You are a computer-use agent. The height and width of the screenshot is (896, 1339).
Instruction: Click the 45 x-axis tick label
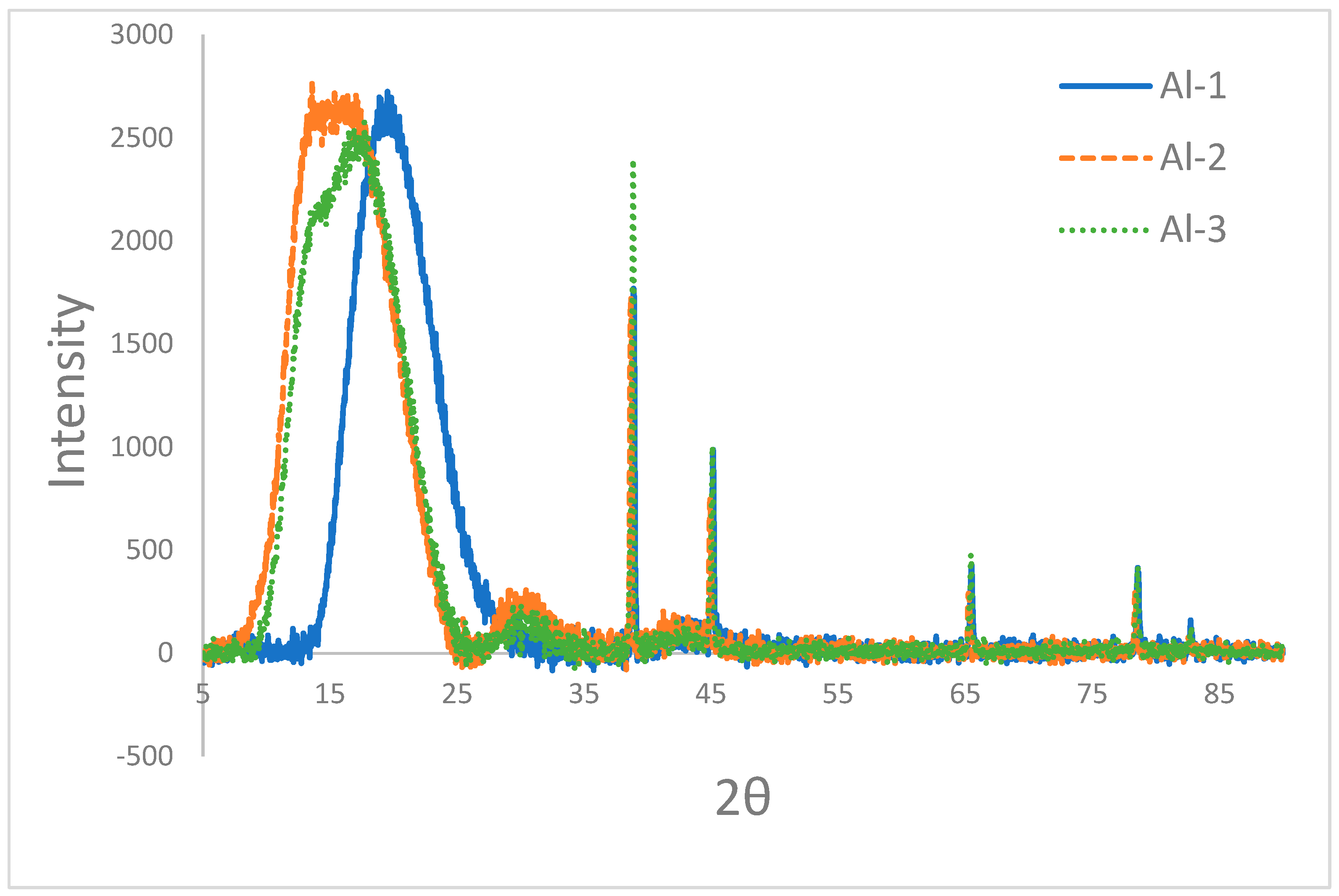(711, 694)
